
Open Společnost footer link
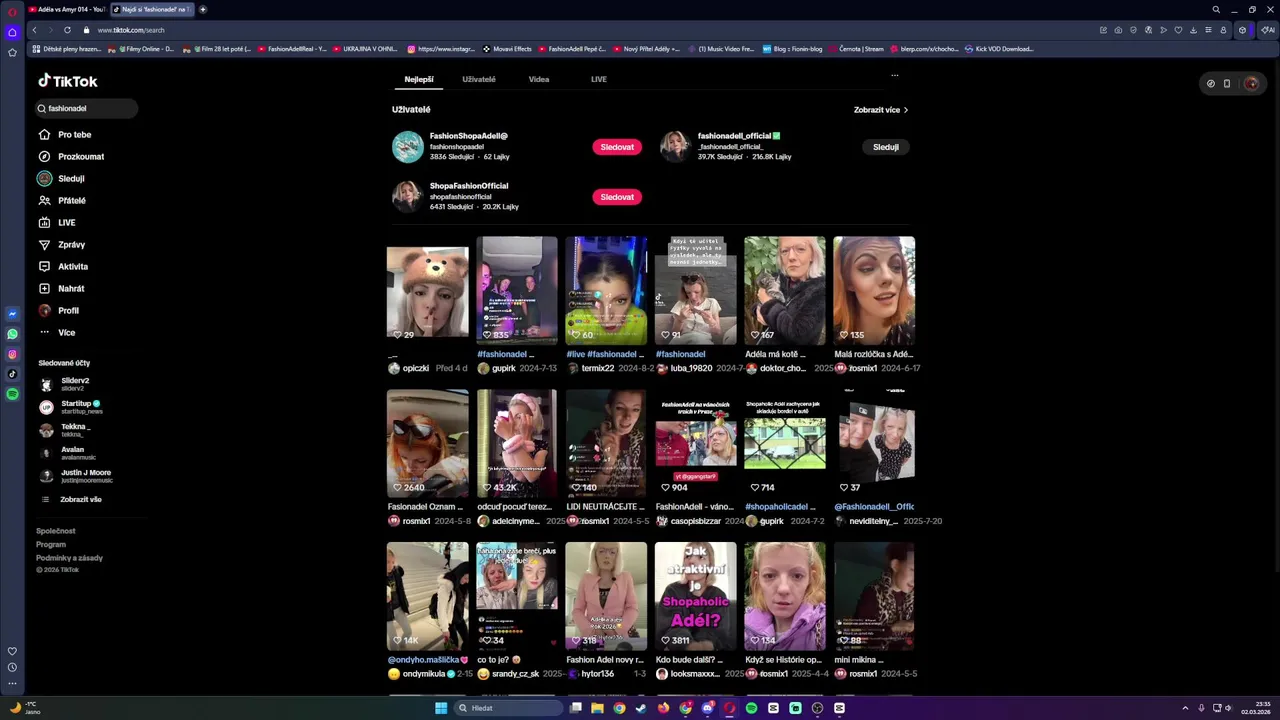56,531
